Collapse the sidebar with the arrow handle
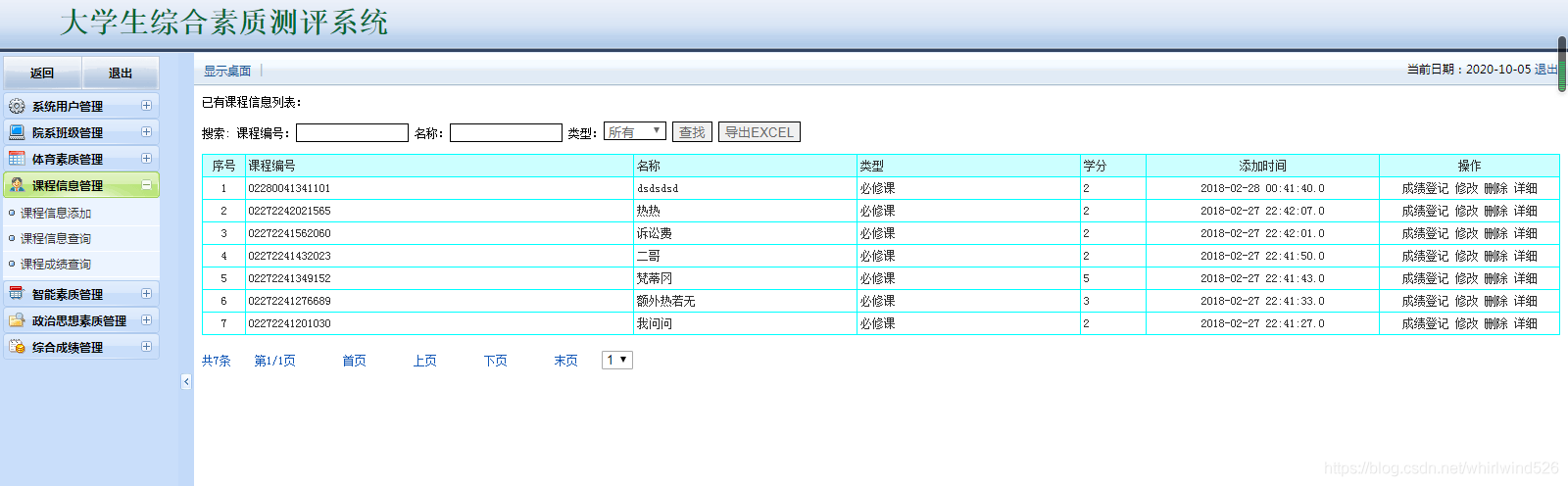1568x486 pixels. (x=186, y=382)
